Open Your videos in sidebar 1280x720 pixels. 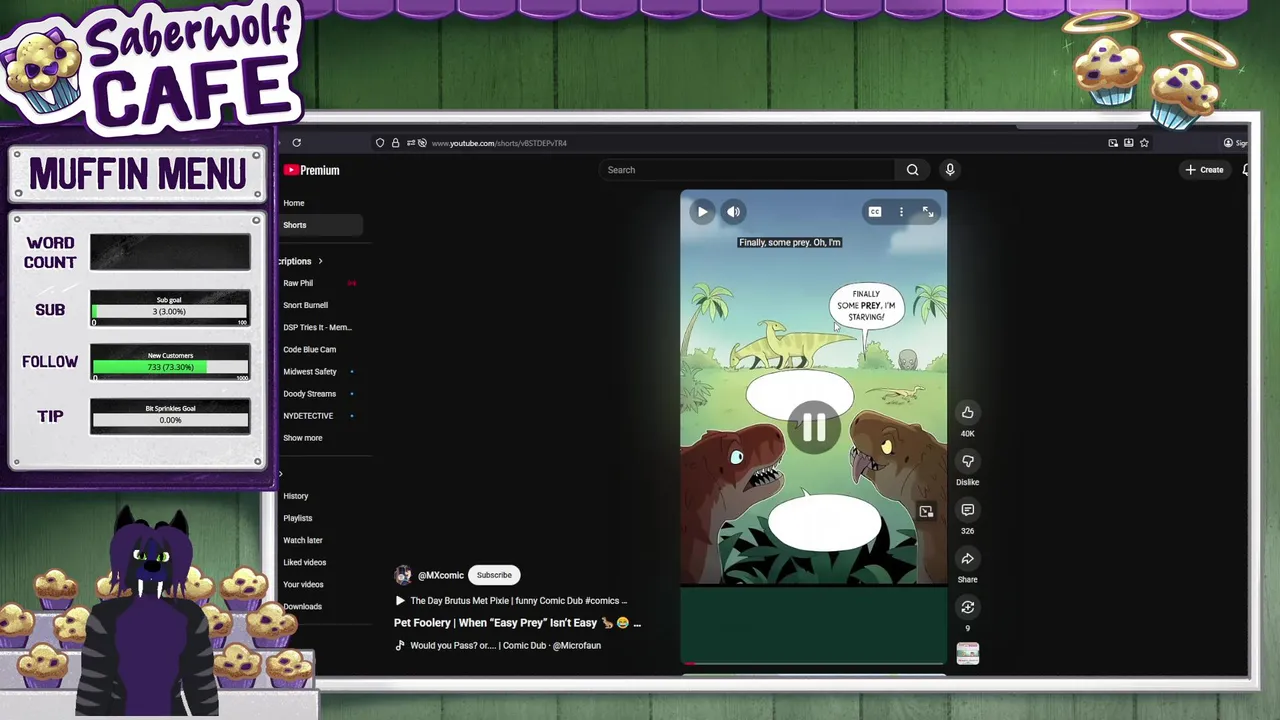(x=303, y=584)
